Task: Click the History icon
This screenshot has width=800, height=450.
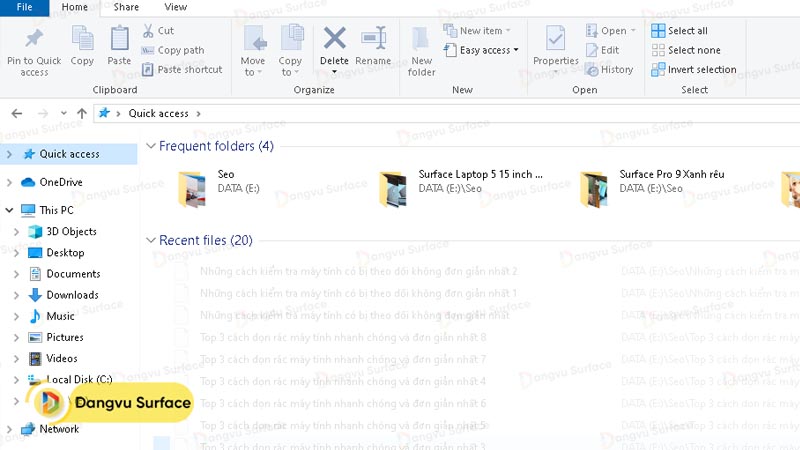Action: 592,69
